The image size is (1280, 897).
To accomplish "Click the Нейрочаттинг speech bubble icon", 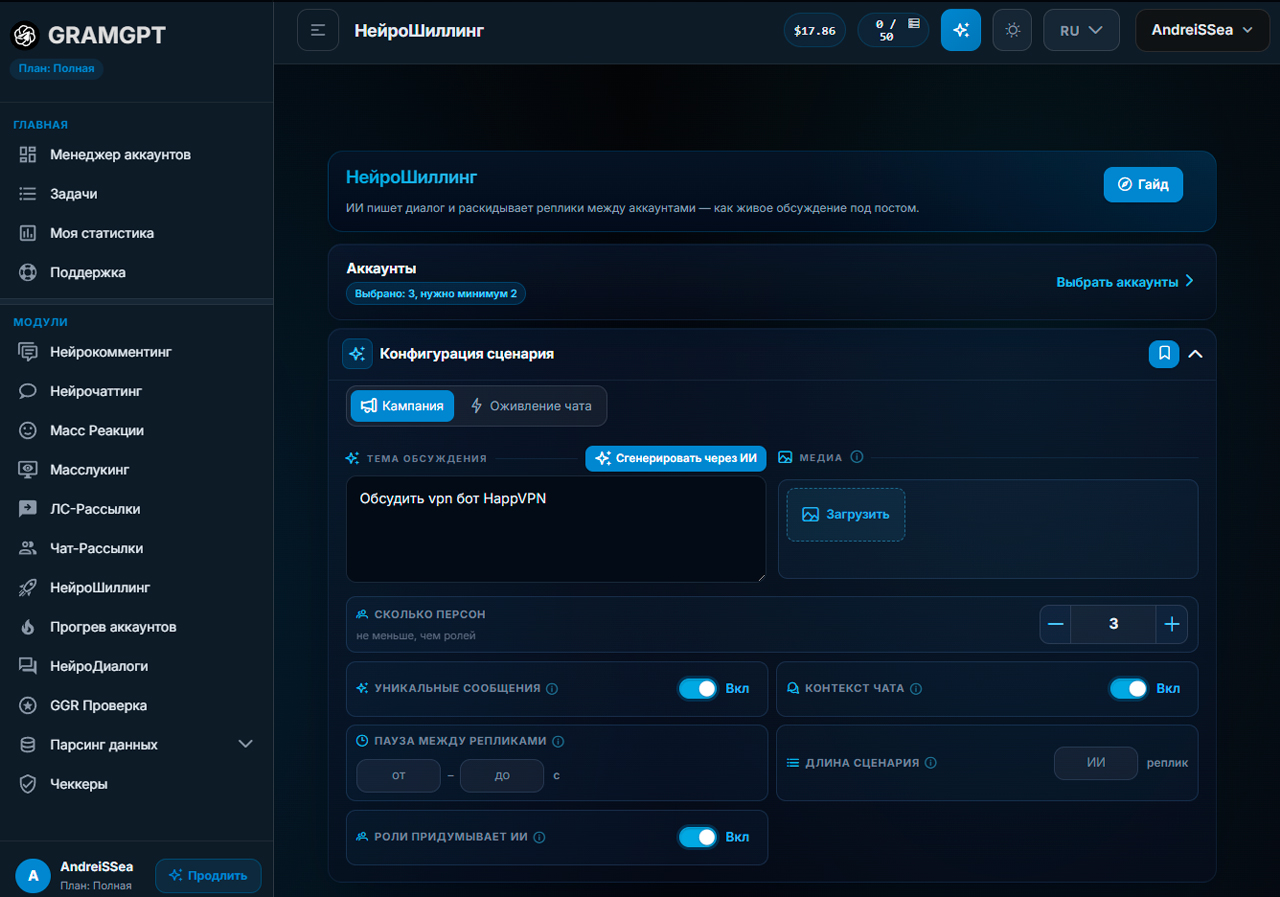I will click(x=28, y=391).
